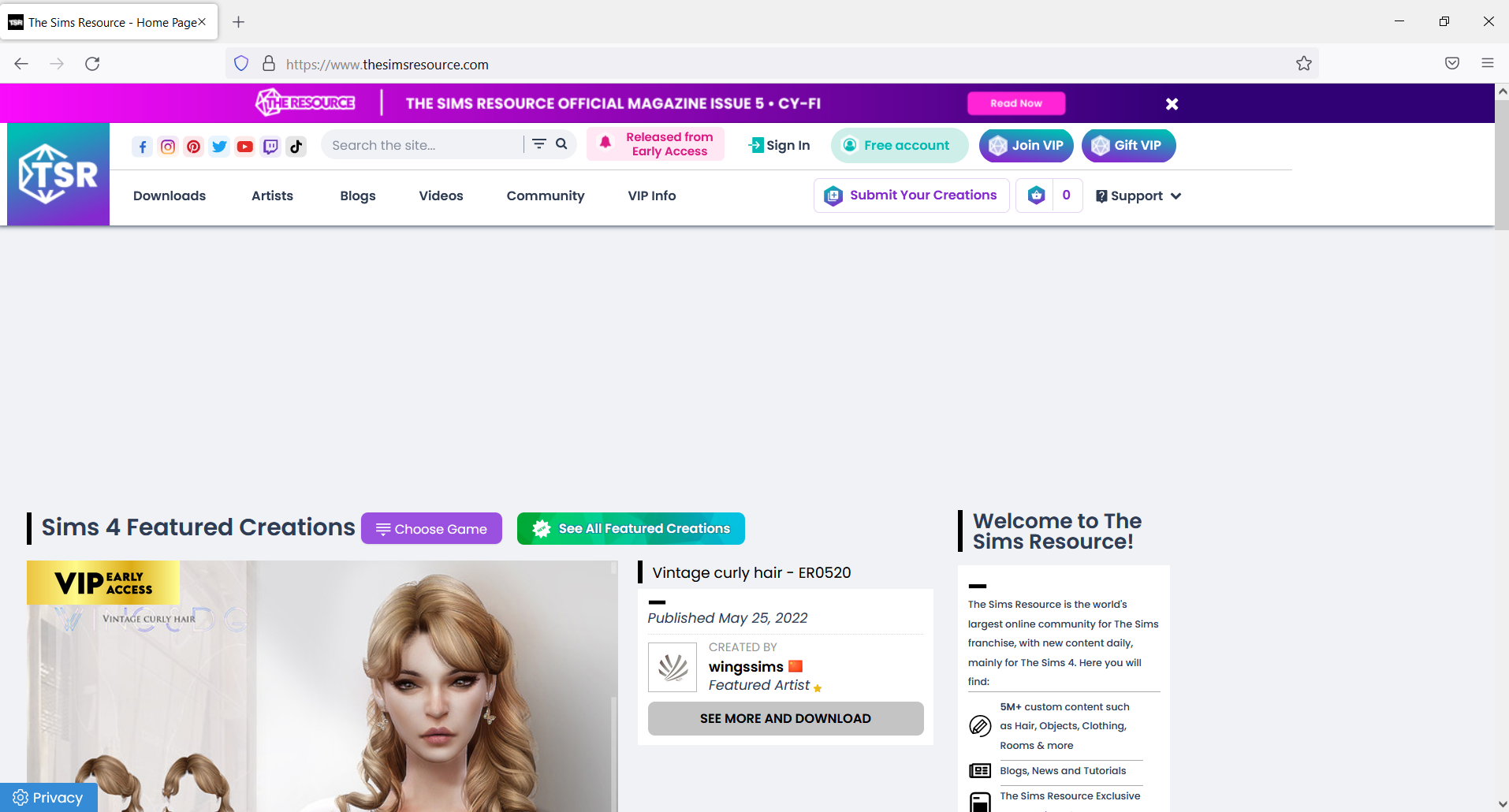The image size is (1509, 812).
Task: Switch to the Downloads menu item
Action: [169, 196]
